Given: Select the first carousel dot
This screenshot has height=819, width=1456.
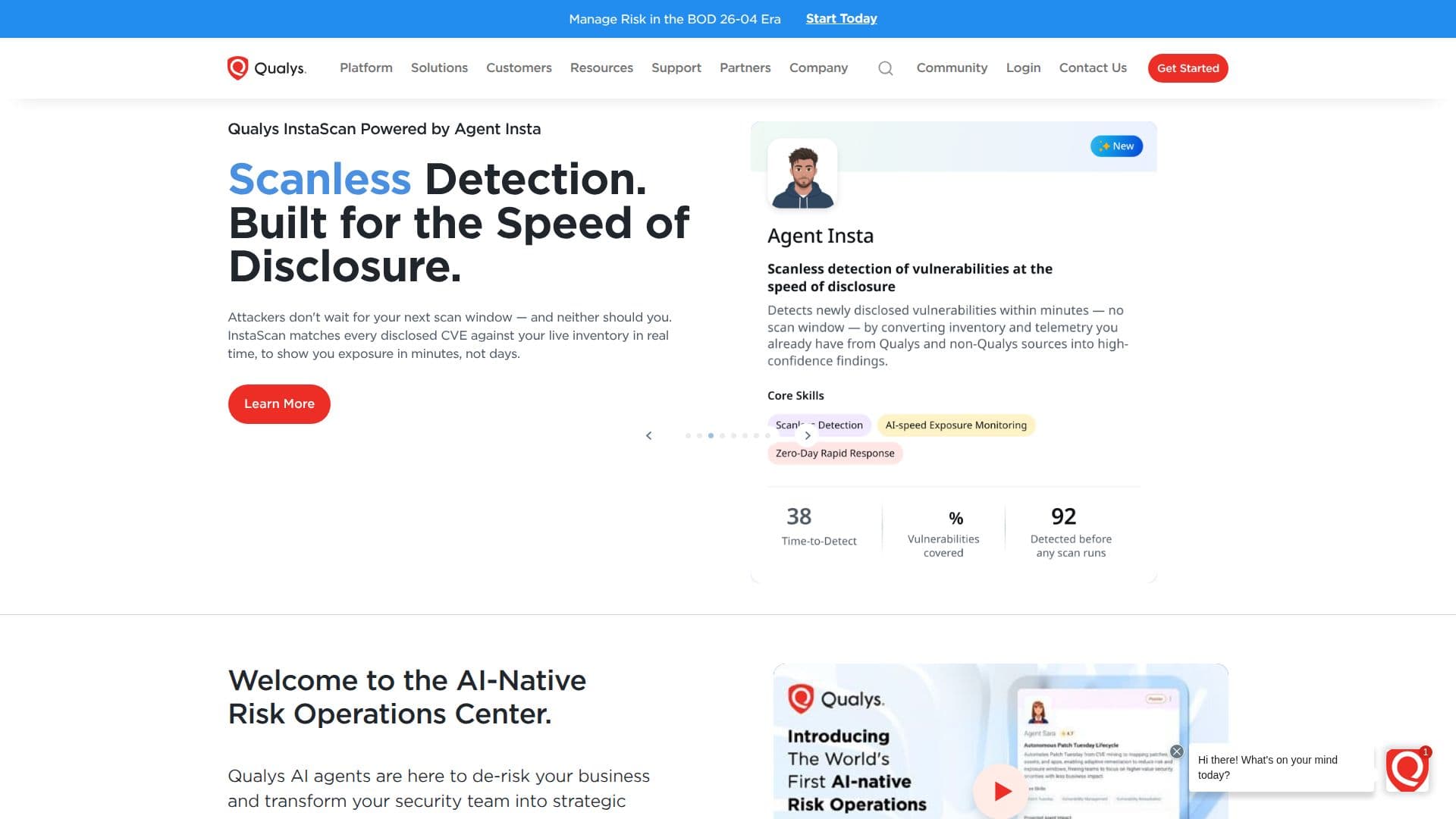Looking at the screenshot, I should [x=688, y=435].
